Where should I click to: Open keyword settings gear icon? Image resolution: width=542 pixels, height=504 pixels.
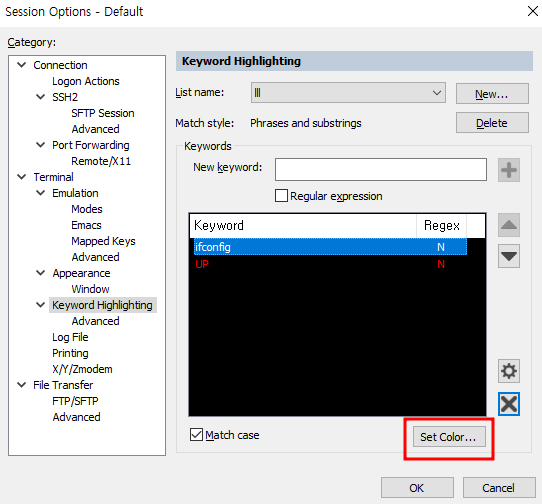tap(508, 371)
